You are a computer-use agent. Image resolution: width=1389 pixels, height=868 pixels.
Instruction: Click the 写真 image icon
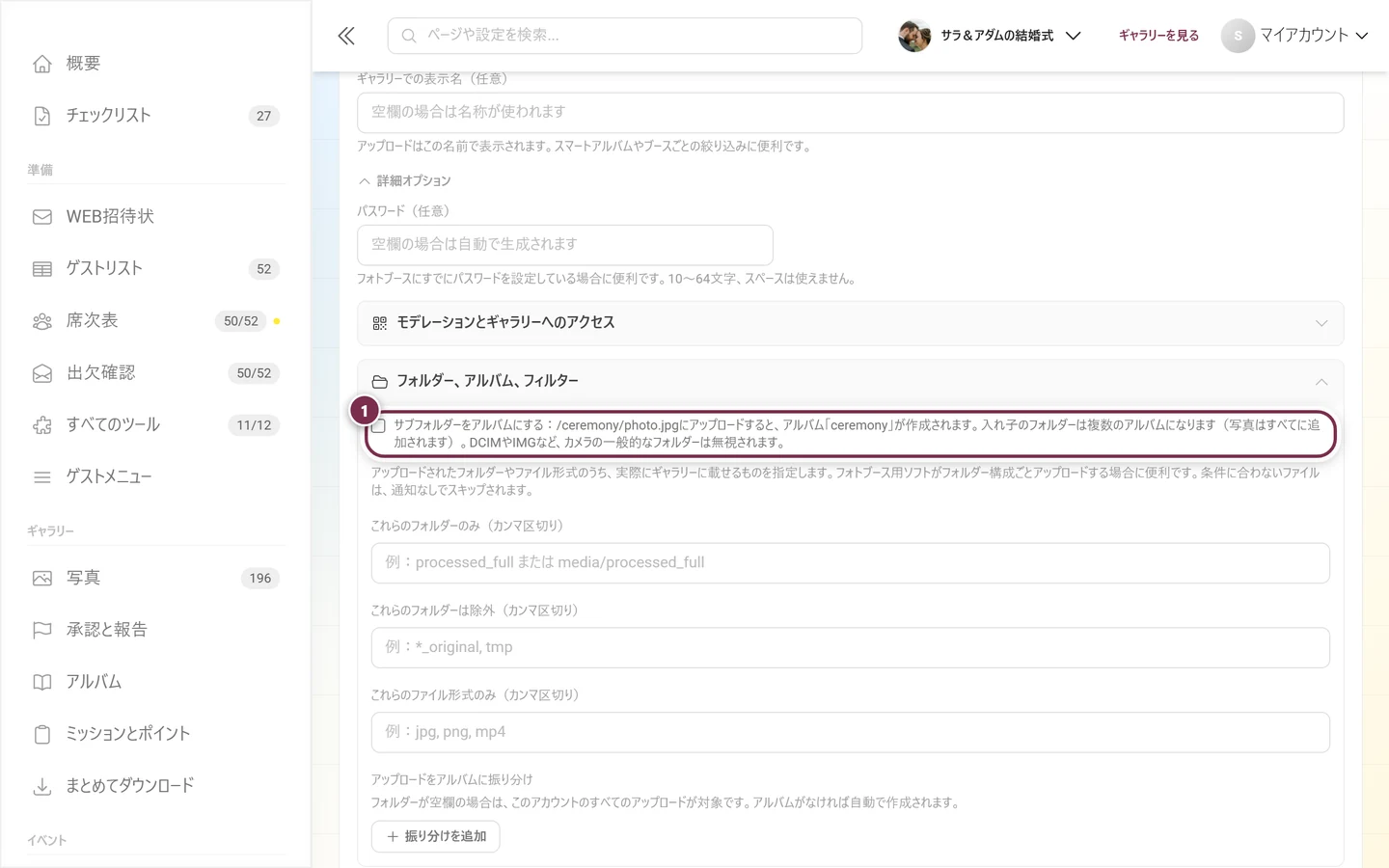[x=42, y=579]
